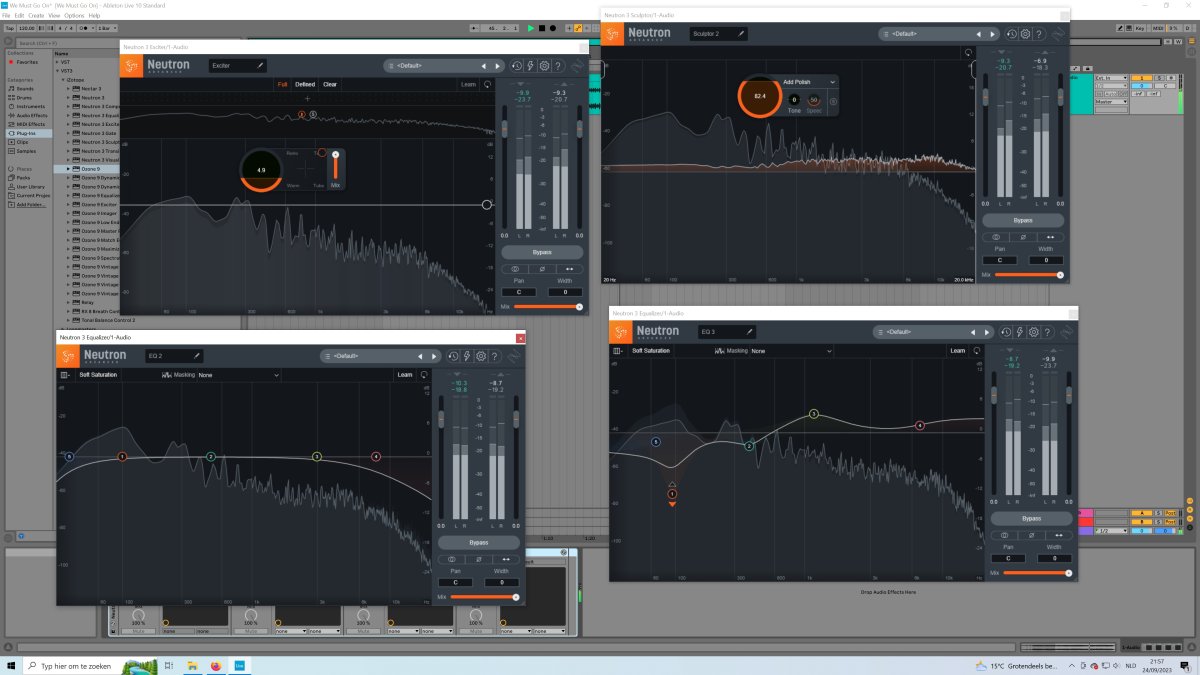Toggle channel swap arrows in Sculptor window
Screen dimensions: 1200x675
(1049, 237)
